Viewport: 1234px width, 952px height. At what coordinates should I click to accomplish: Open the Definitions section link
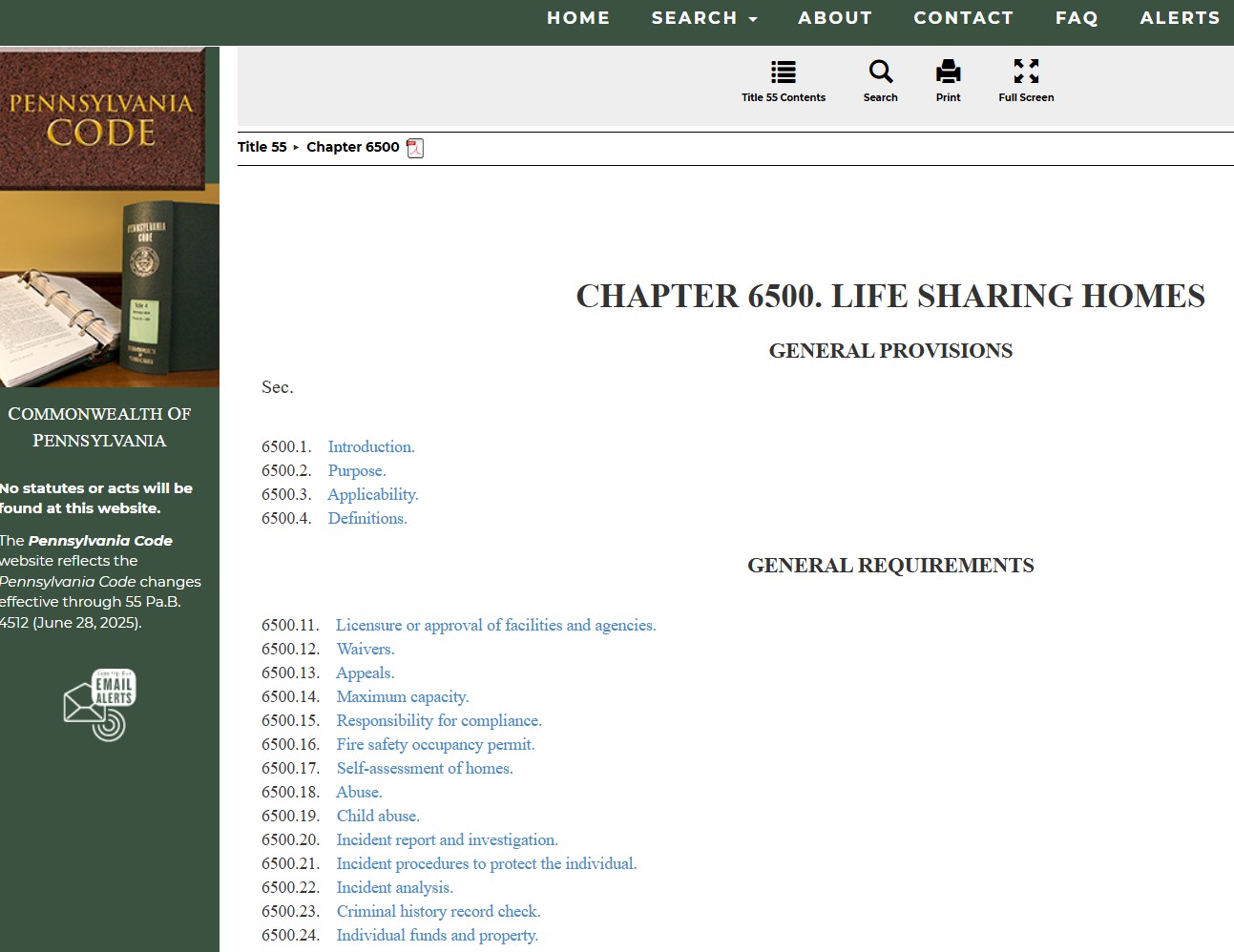tap(367, 518)
